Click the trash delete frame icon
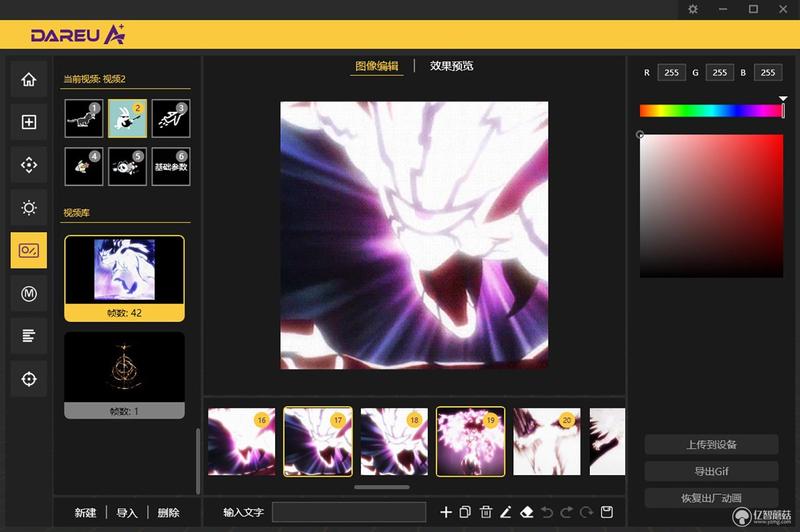Viewport: 800px width, 532px height. pos(486,512)
